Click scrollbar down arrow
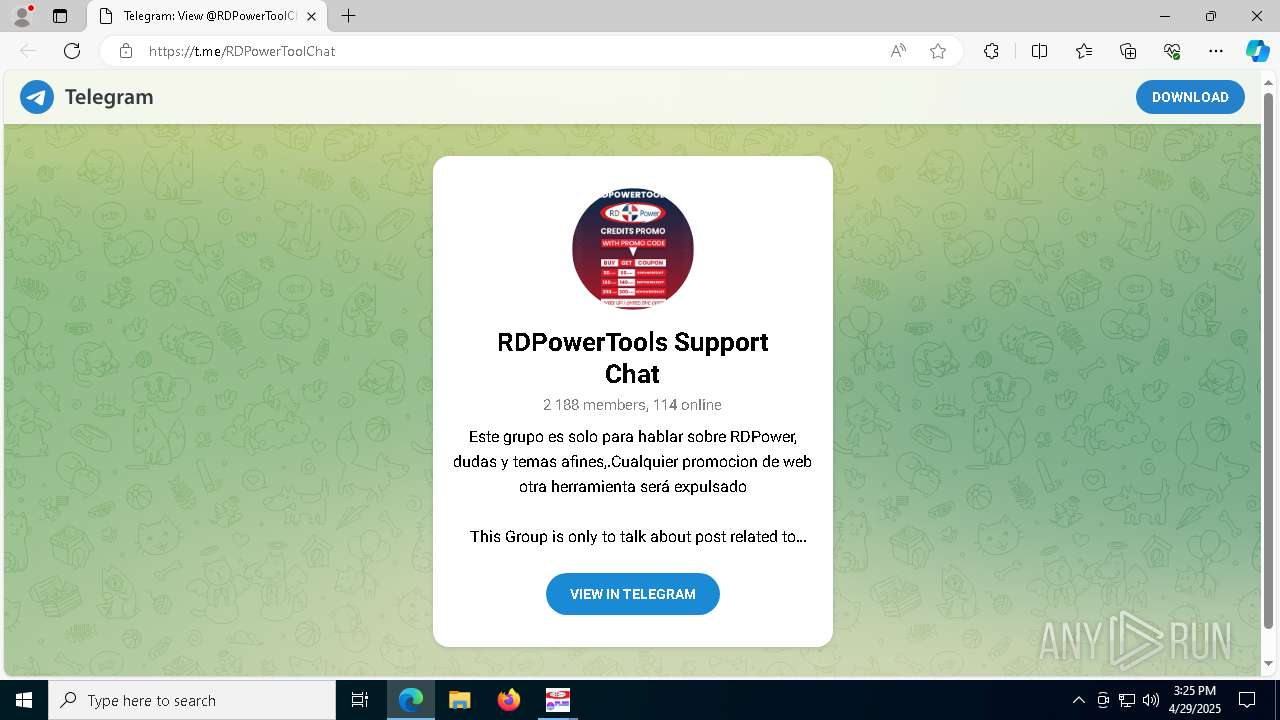 click(x=1269, y=663)
